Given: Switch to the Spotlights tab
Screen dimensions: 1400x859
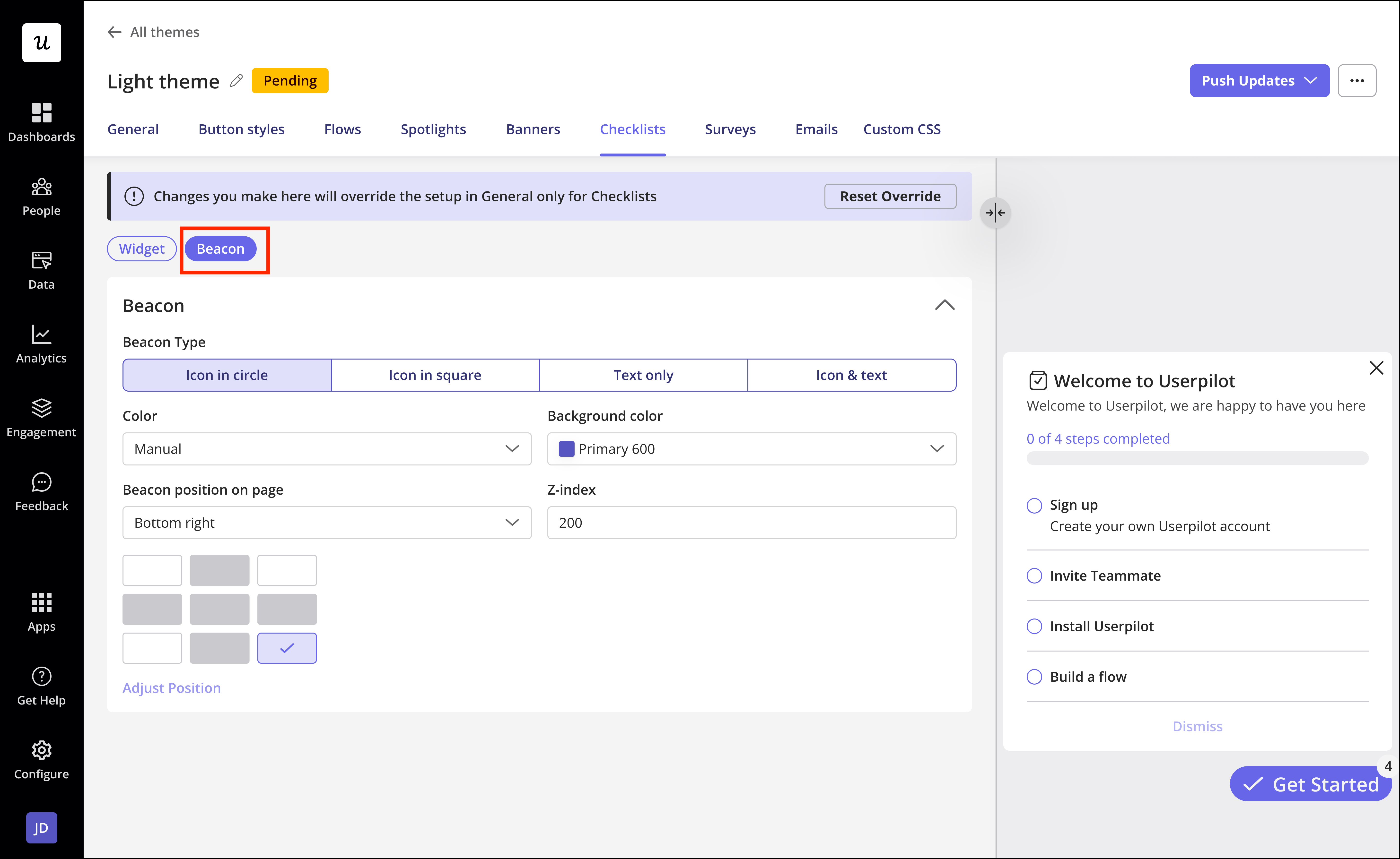Looking at the screenshot, I should click(433, 129).
